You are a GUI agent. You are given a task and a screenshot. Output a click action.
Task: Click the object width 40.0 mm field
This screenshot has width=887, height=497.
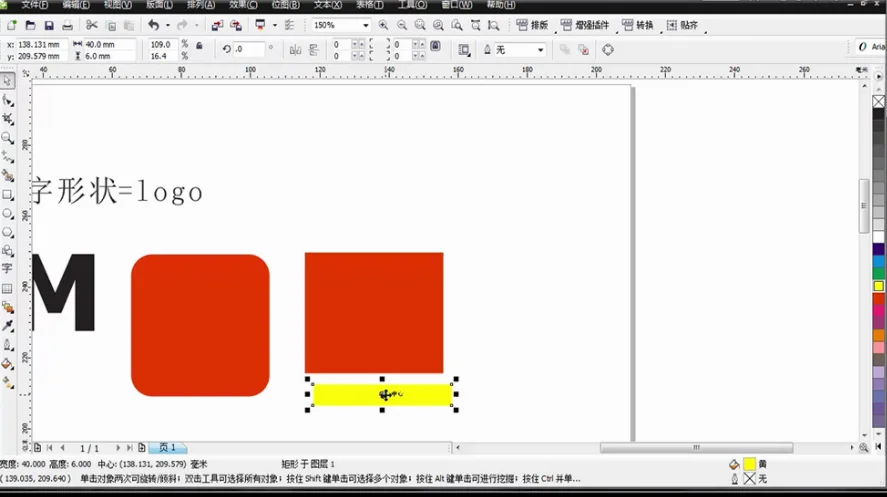[110, 44]
